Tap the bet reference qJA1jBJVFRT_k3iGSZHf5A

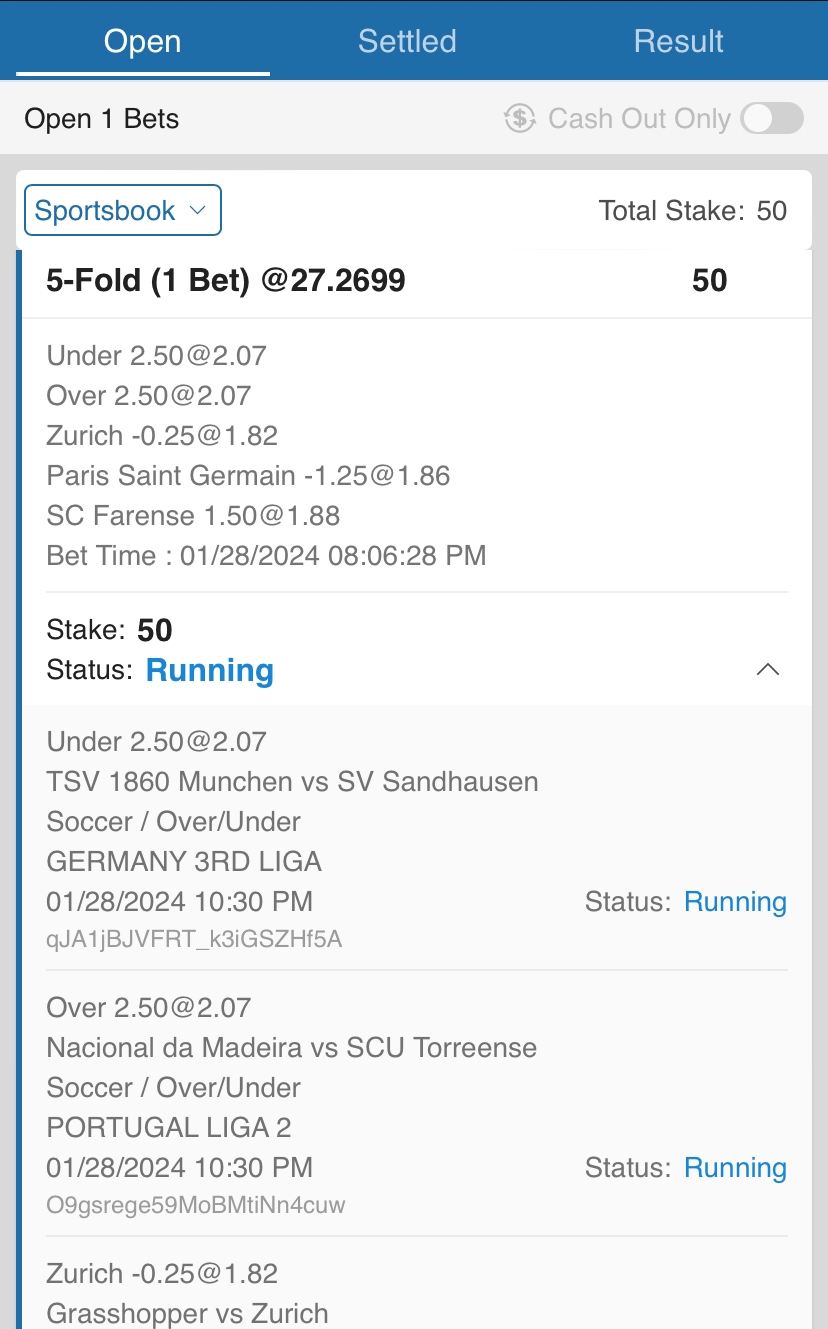coord(195,939)
